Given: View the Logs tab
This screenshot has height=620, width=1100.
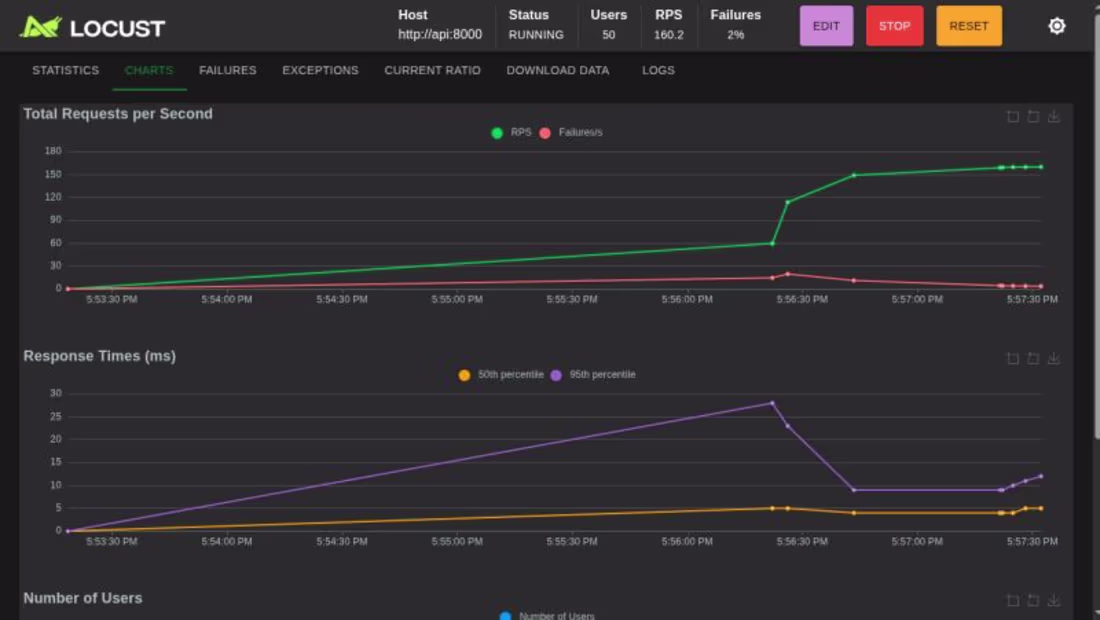Looking at the screenshot, I should [x=658, y=70].
